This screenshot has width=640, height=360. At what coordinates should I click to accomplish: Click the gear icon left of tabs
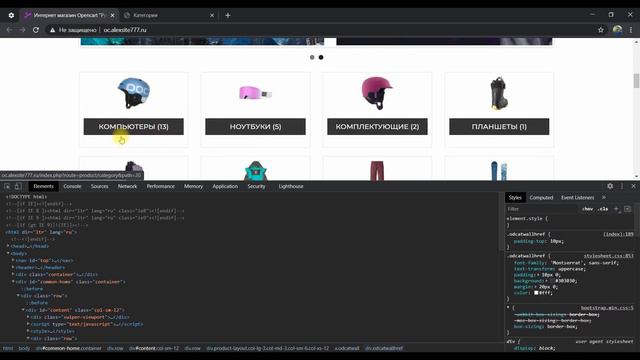tap(11, 15)
